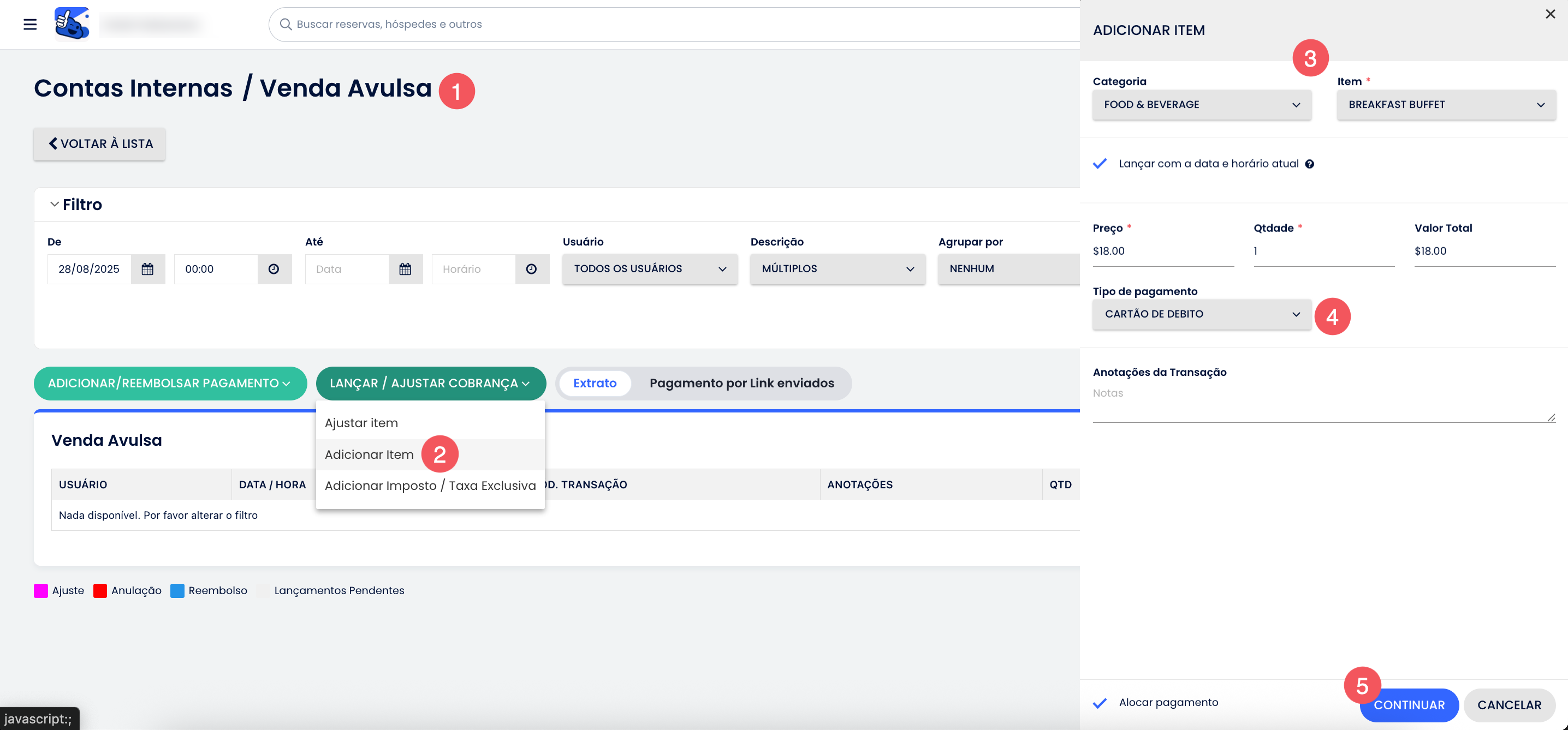The height and width of the screenshot is (730, 1568).
Task: Open the Categoria dropdown
Action: pos(1202,105)
